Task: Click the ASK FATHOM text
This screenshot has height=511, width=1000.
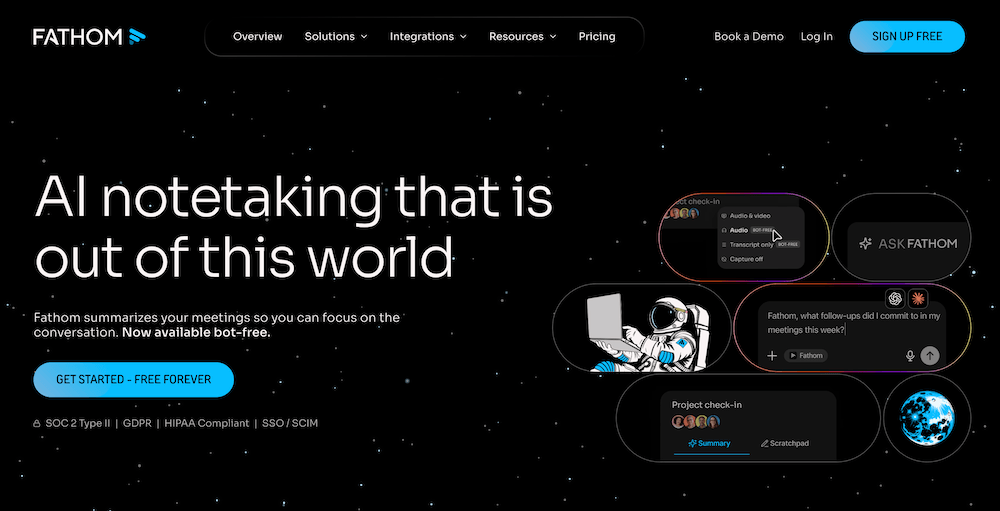Action: [918, 243]
